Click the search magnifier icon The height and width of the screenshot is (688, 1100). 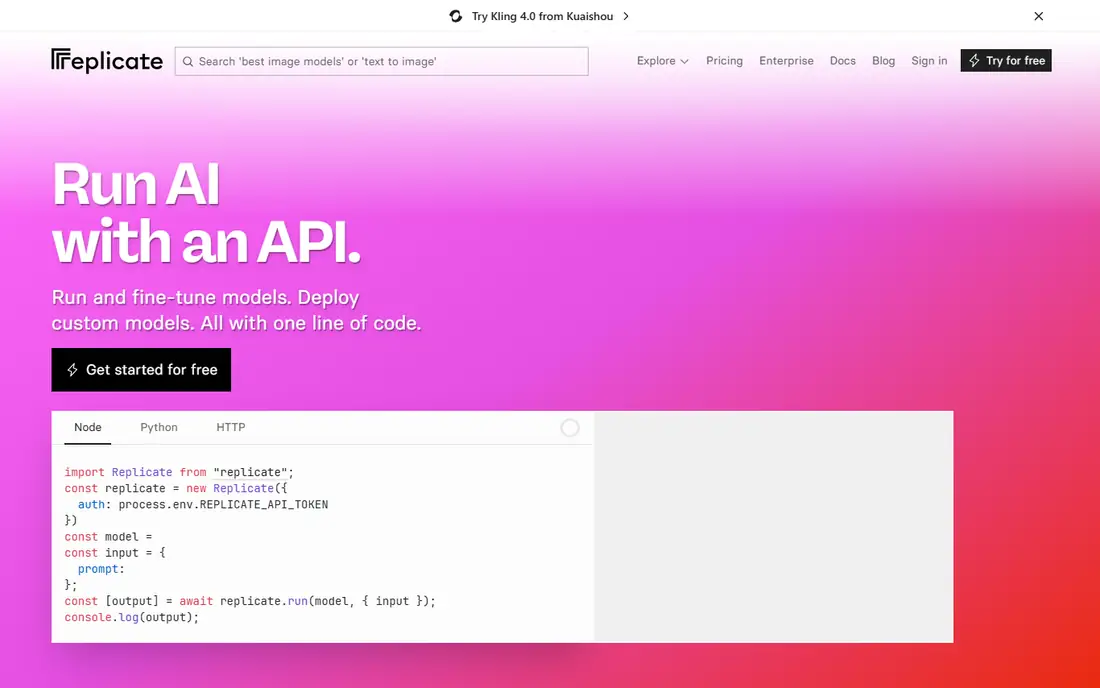pos(188,62)
